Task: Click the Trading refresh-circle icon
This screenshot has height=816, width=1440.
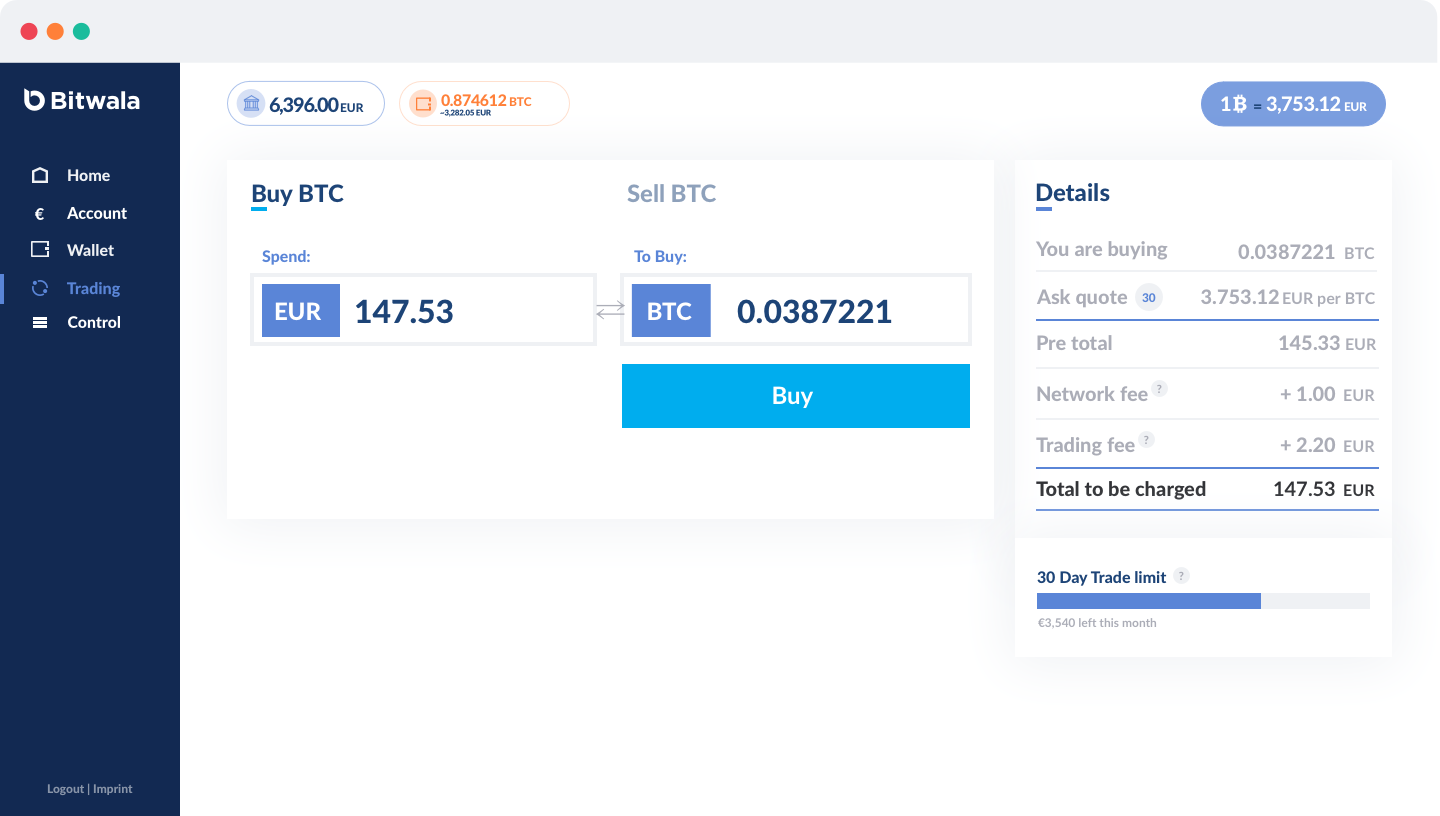Action: click(x=40, y=288)
